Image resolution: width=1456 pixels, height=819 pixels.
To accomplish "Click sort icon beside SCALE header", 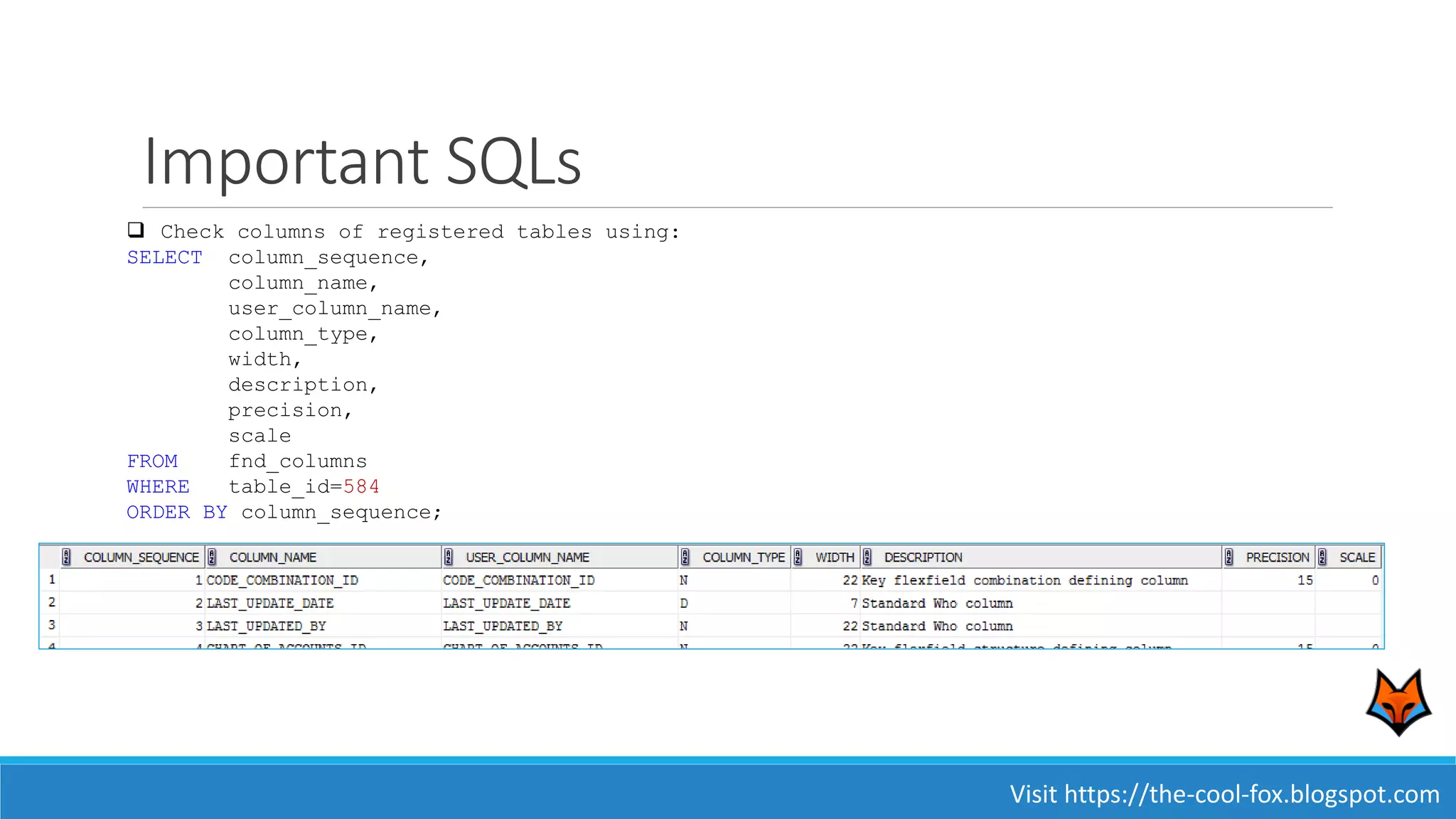I will (x=1322, y=557).
